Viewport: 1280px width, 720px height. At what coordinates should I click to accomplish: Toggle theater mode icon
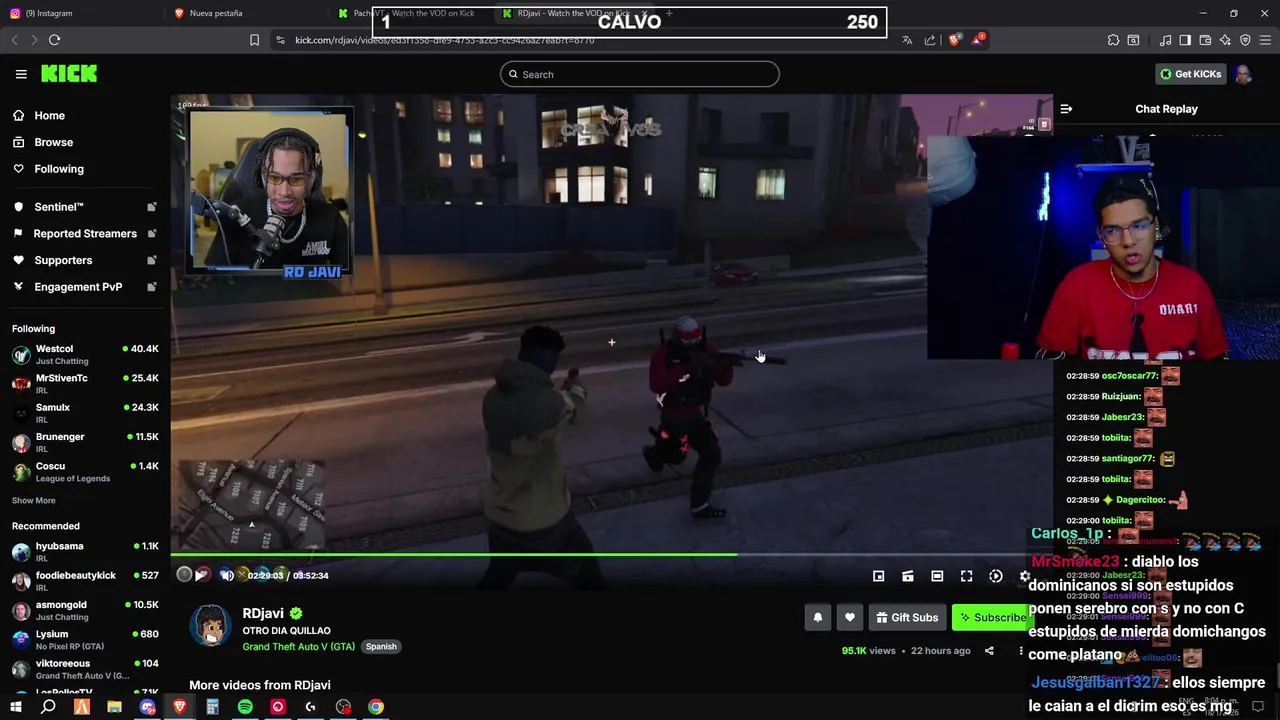pos(937,576)
